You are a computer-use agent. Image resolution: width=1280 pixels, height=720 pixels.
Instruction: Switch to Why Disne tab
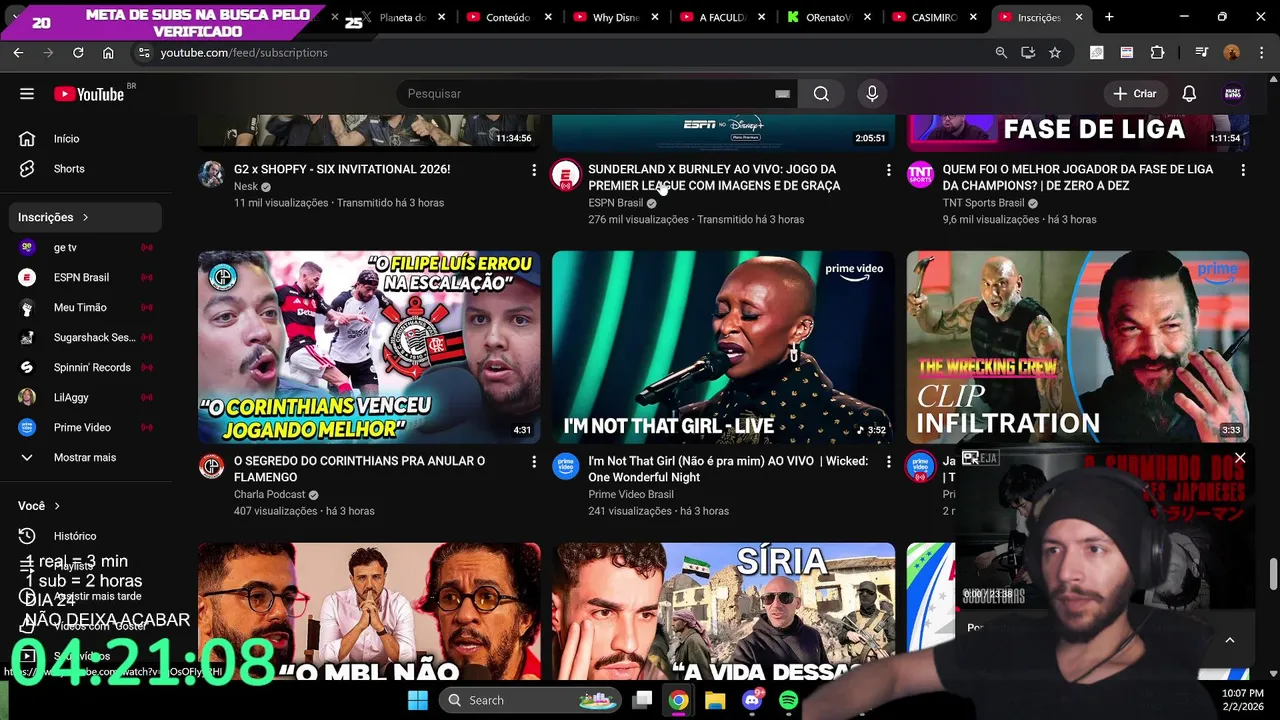(x=616, y=17)
